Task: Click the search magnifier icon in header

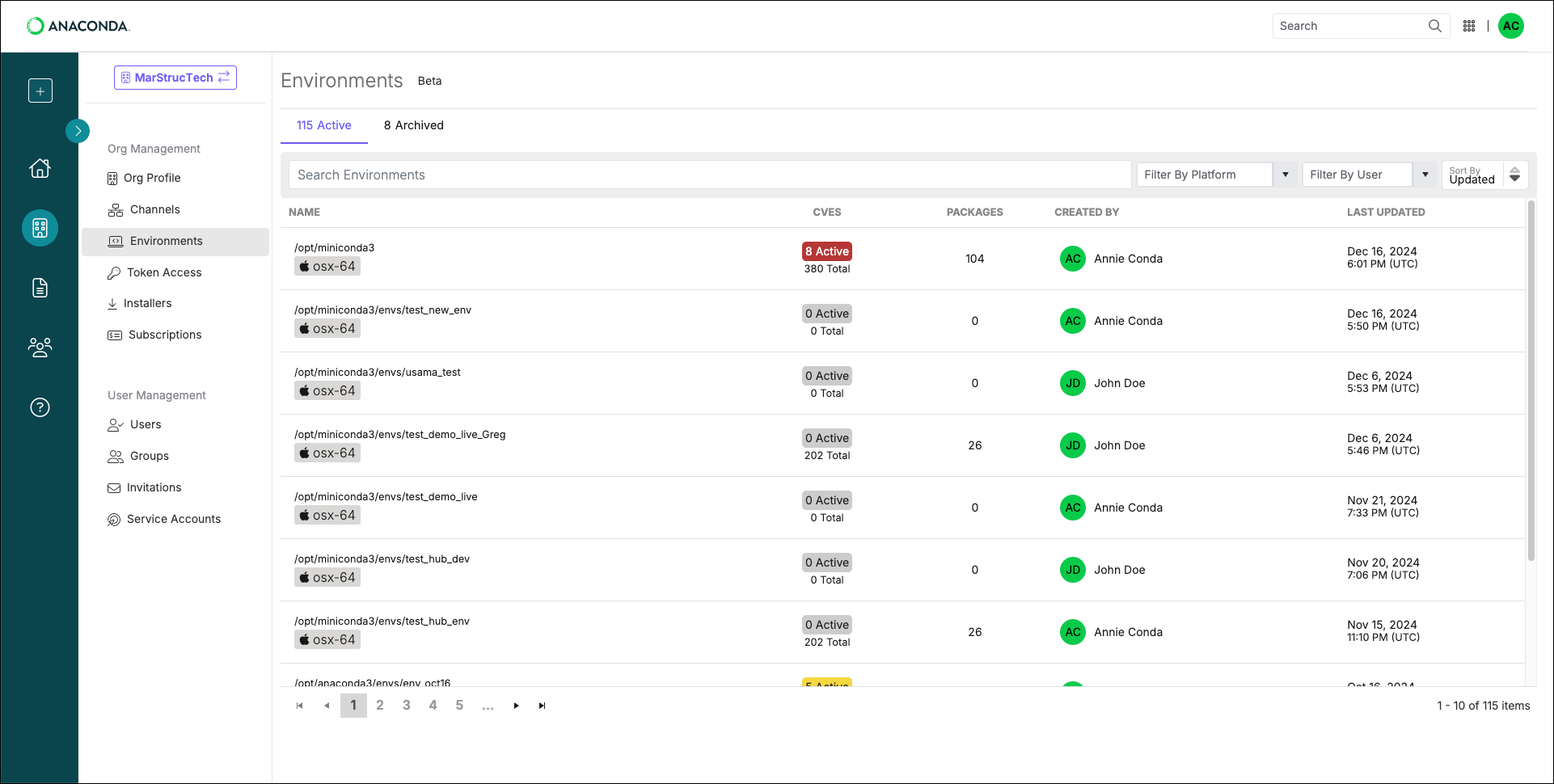Action: coord(1435,26)
